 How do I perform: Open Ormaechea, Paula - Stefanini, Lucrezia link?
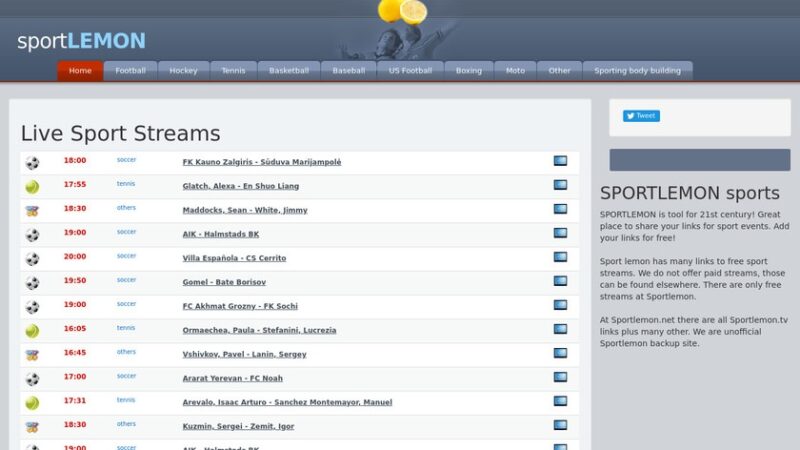[x=259, y=330]
